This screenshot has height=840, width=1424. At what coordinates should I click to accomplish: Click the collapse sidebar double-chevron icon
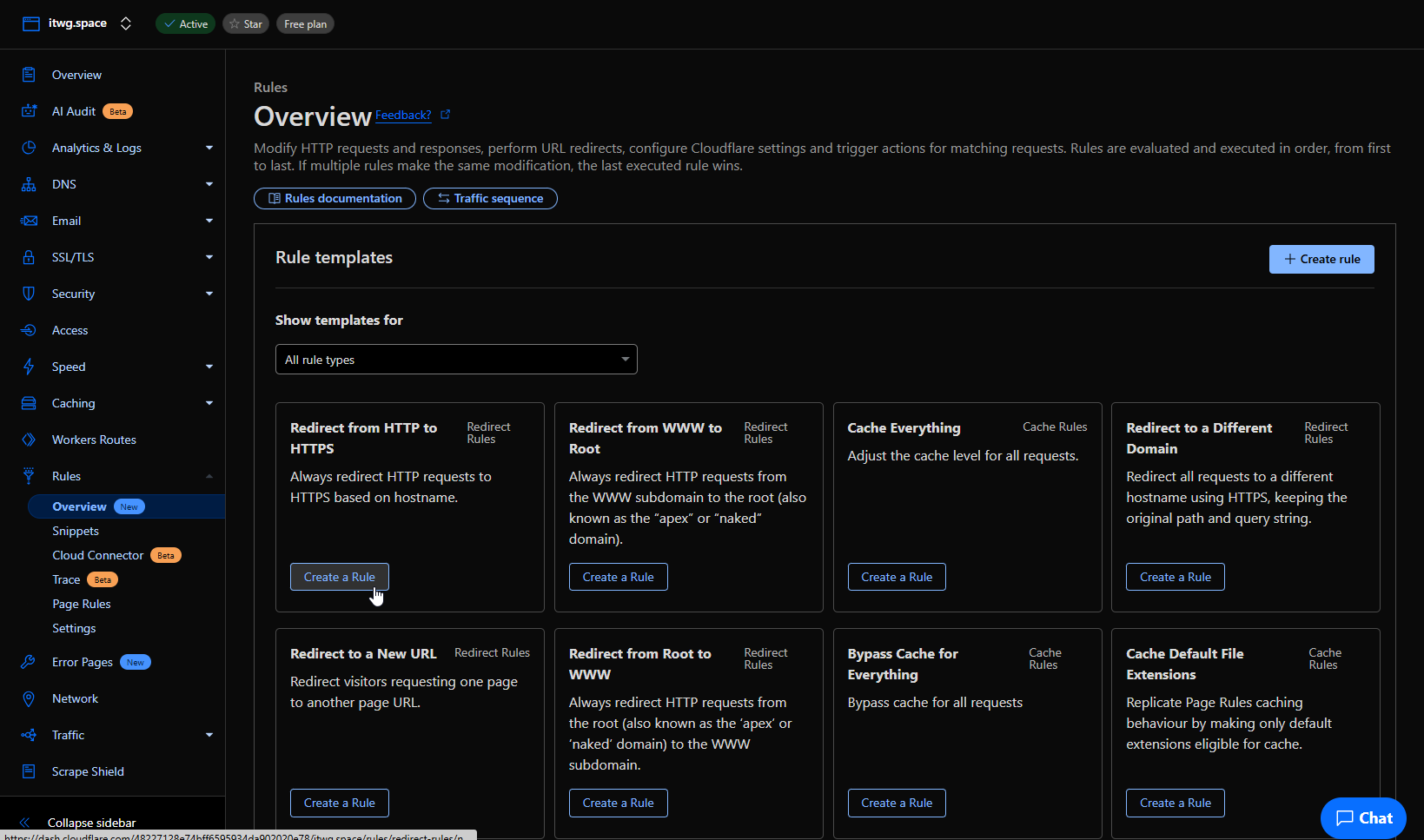click(24, 823)
